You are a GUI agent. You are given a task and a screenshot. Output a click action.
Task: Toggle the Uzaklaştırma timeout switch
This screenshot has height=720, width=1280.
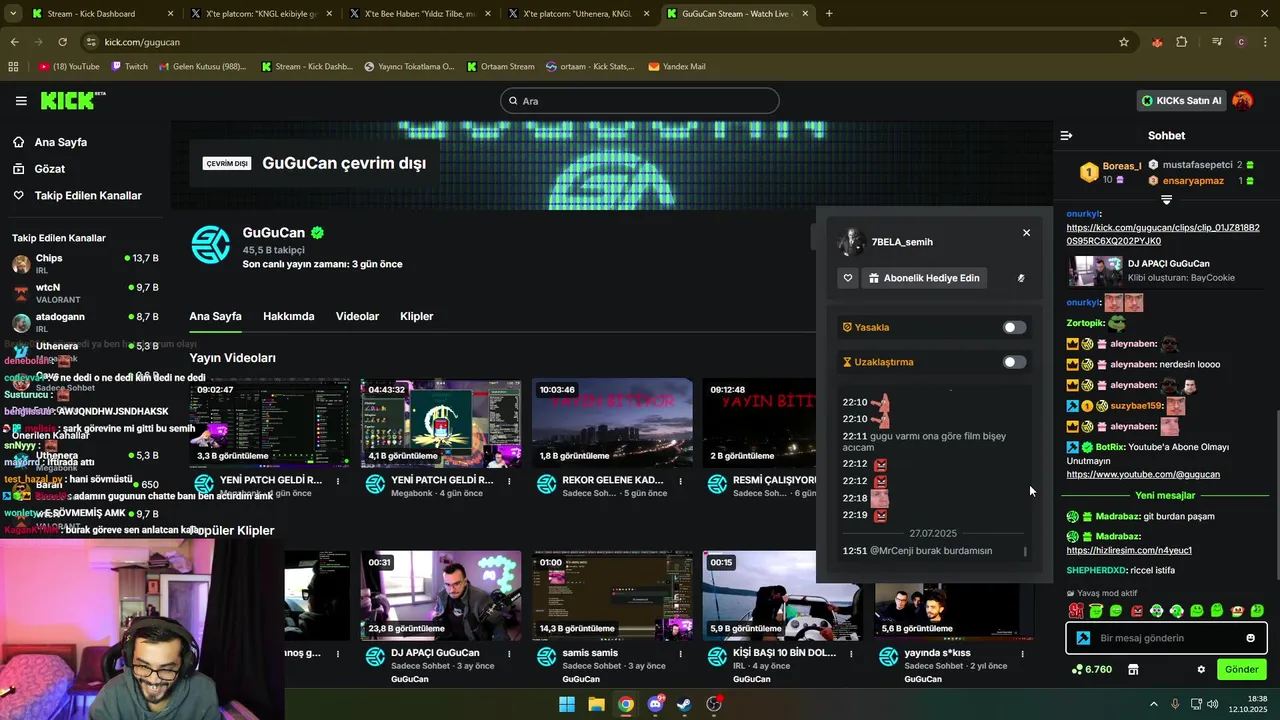[x=1014, y=362]
